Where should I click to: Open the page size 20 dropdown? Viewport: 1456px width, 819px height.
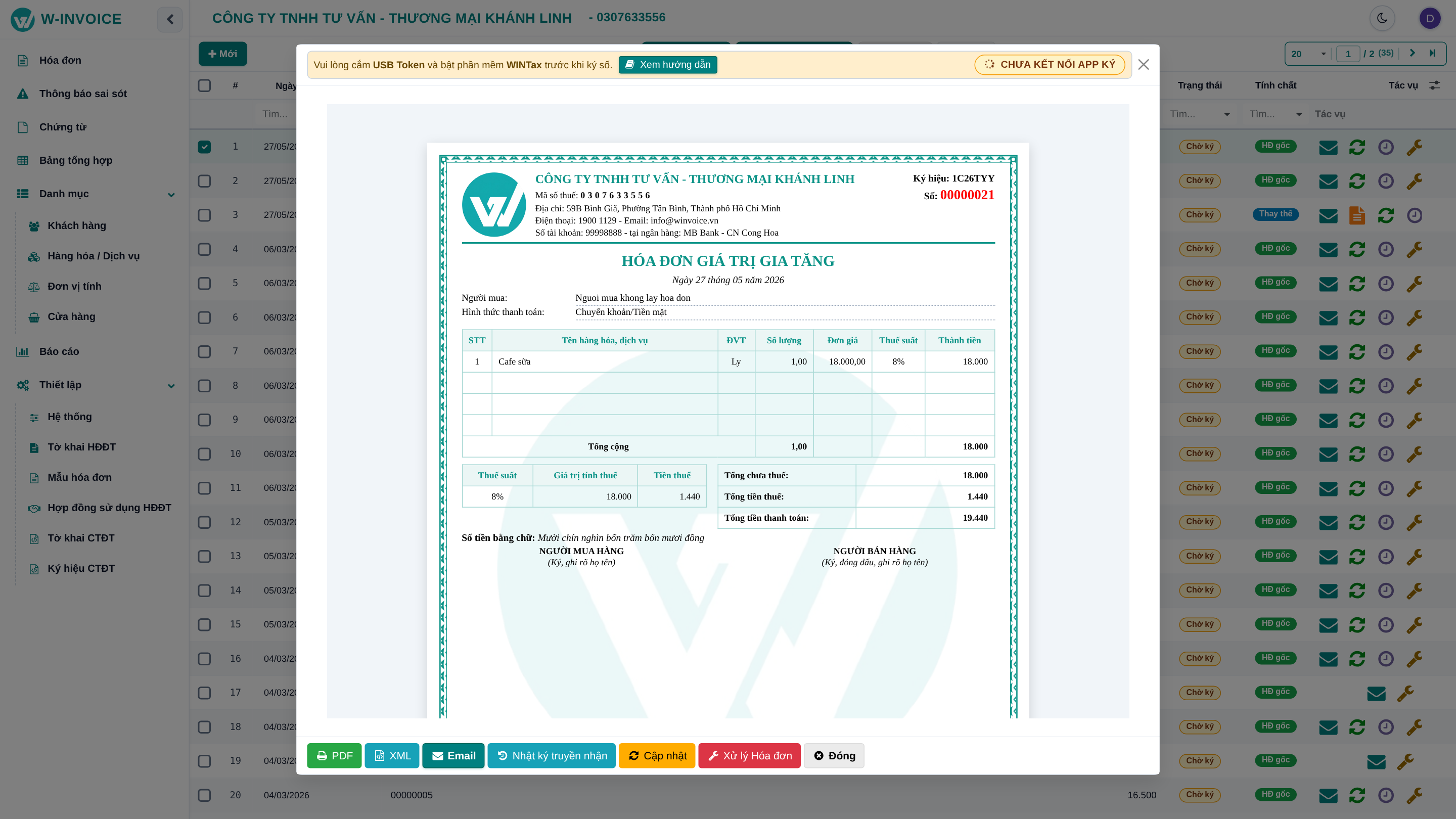click(1308, 54)
